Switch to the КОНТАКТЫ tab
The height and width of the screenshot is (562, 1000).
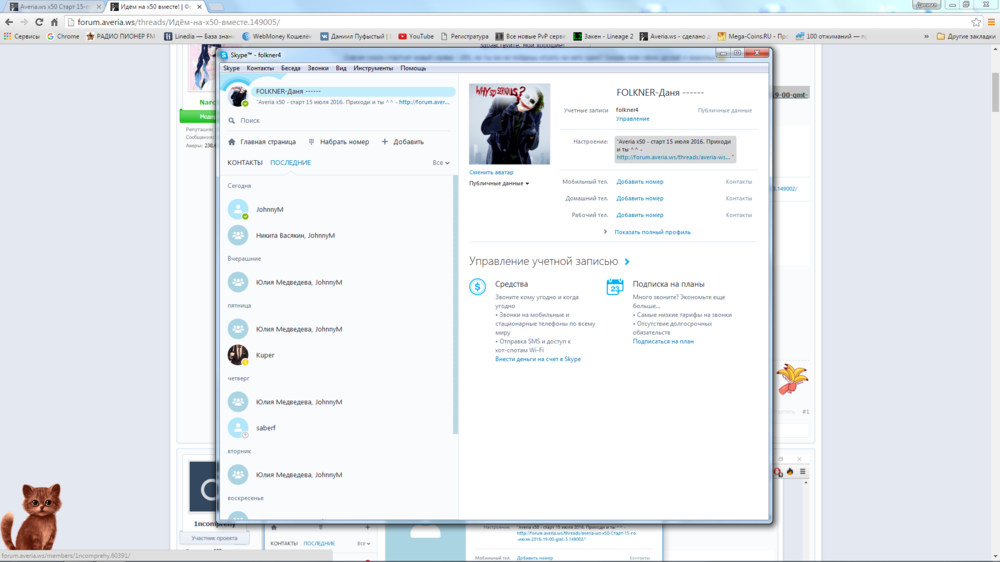tap(245, 163)
